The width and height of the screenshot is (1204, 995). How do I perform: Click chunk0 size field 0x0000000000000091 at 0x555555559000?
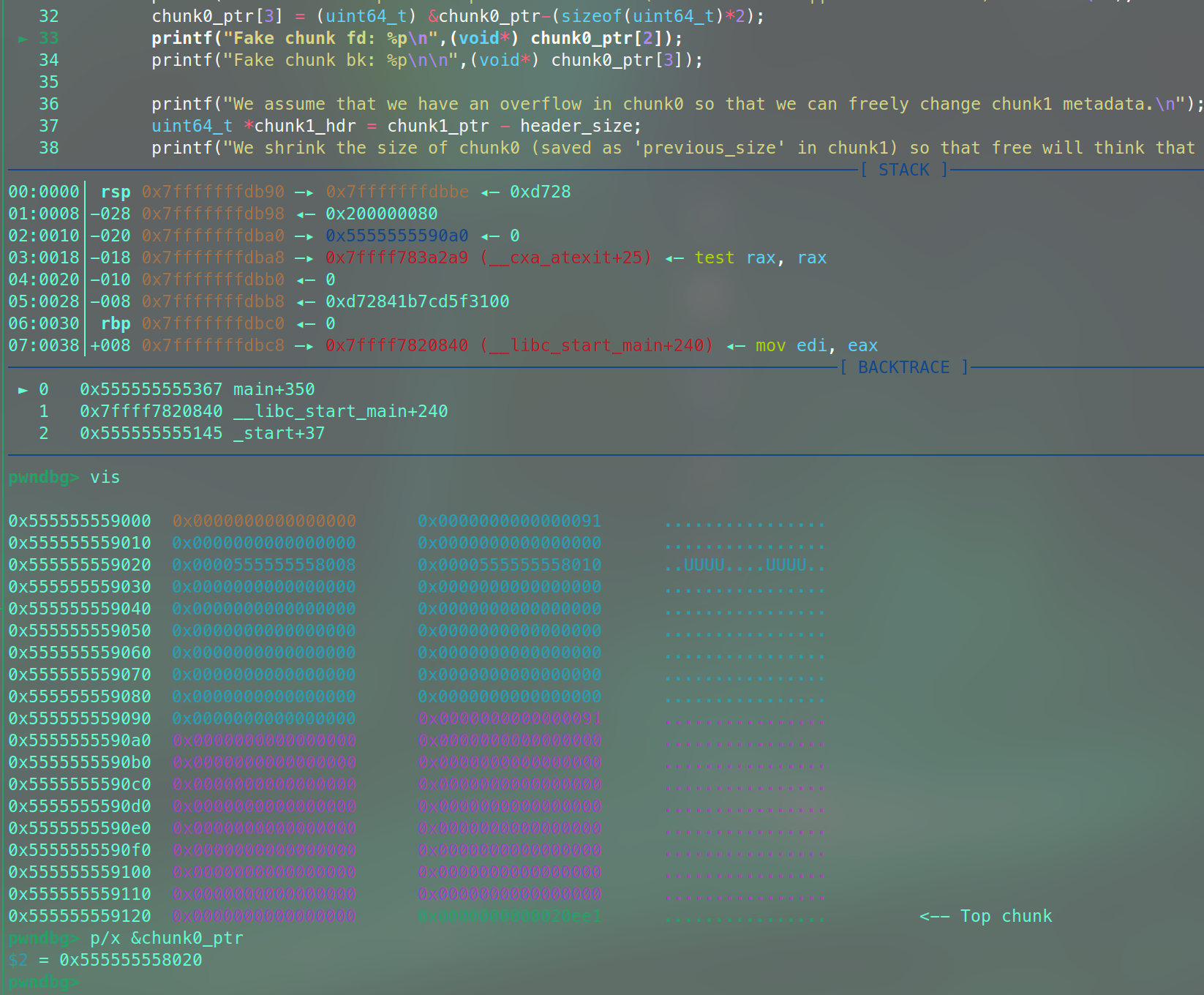(x=510, y=521)
